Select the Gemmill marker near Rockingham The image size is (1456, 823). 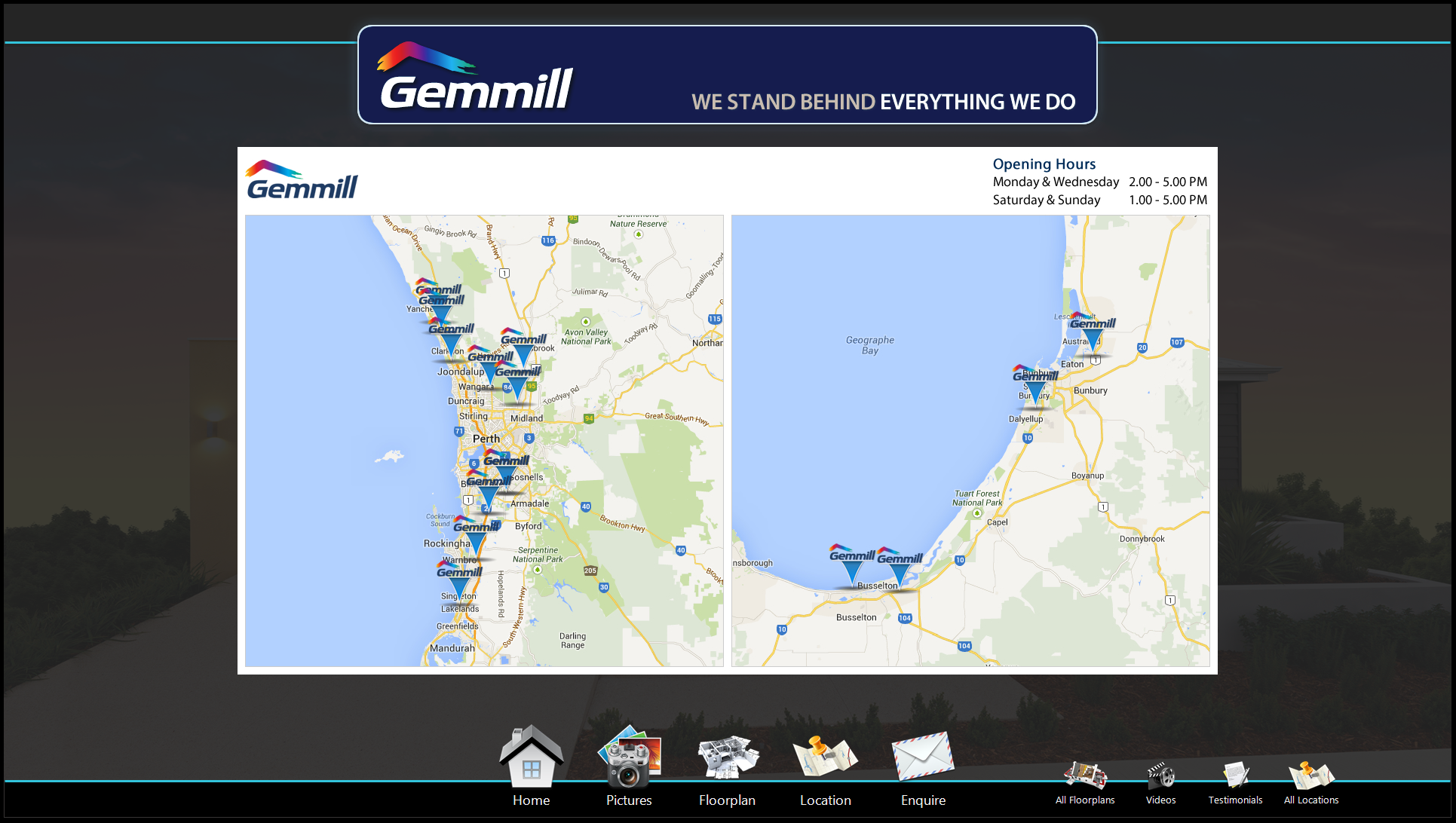tap(475, 538)
